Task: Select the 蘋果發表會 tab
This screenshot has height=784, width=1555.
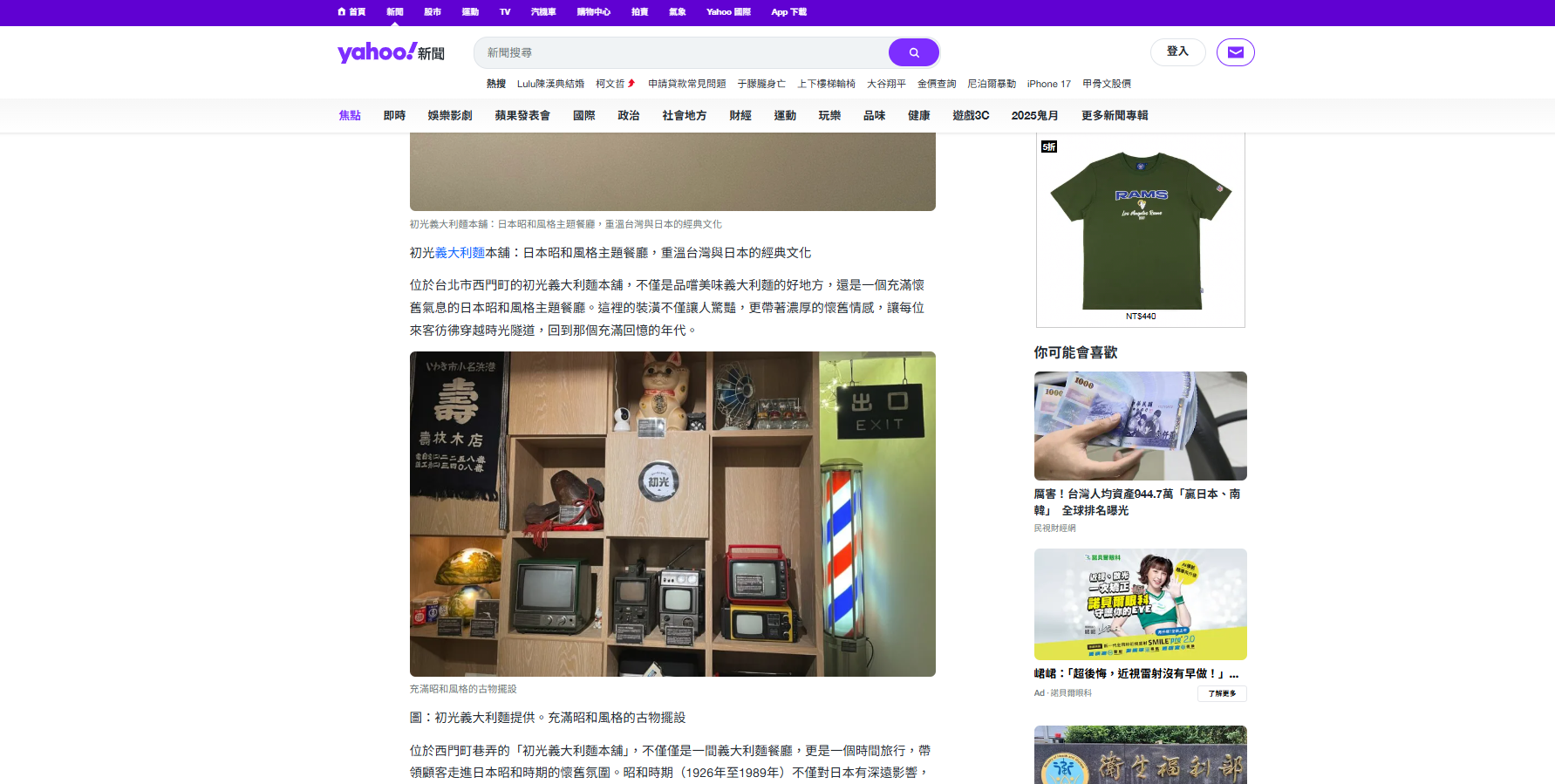Action: [x=522, y=115]
